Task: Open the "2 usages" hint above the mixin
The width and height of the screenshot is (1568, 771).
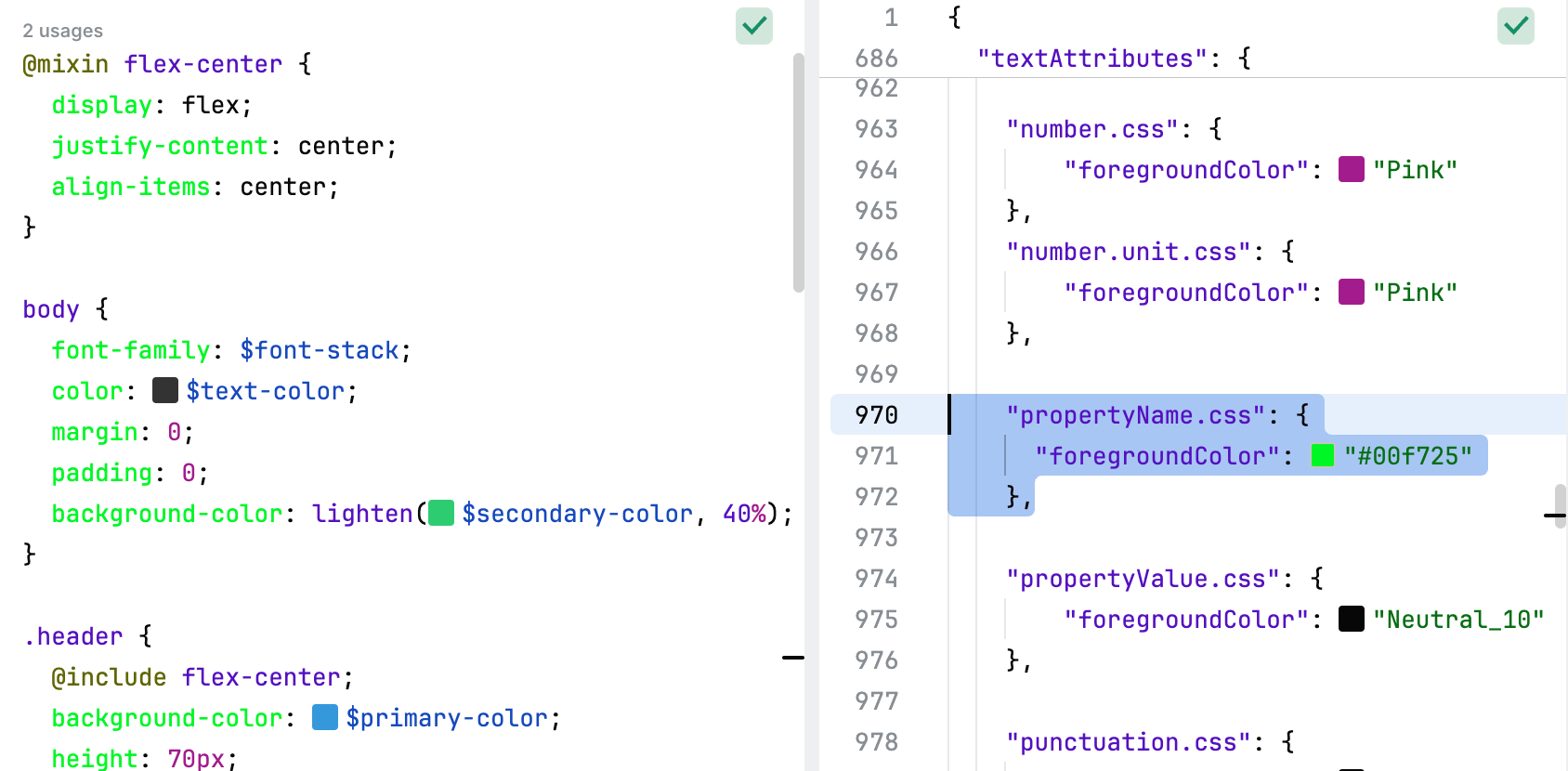Action: pyautogui.click(x=63, y=31)
